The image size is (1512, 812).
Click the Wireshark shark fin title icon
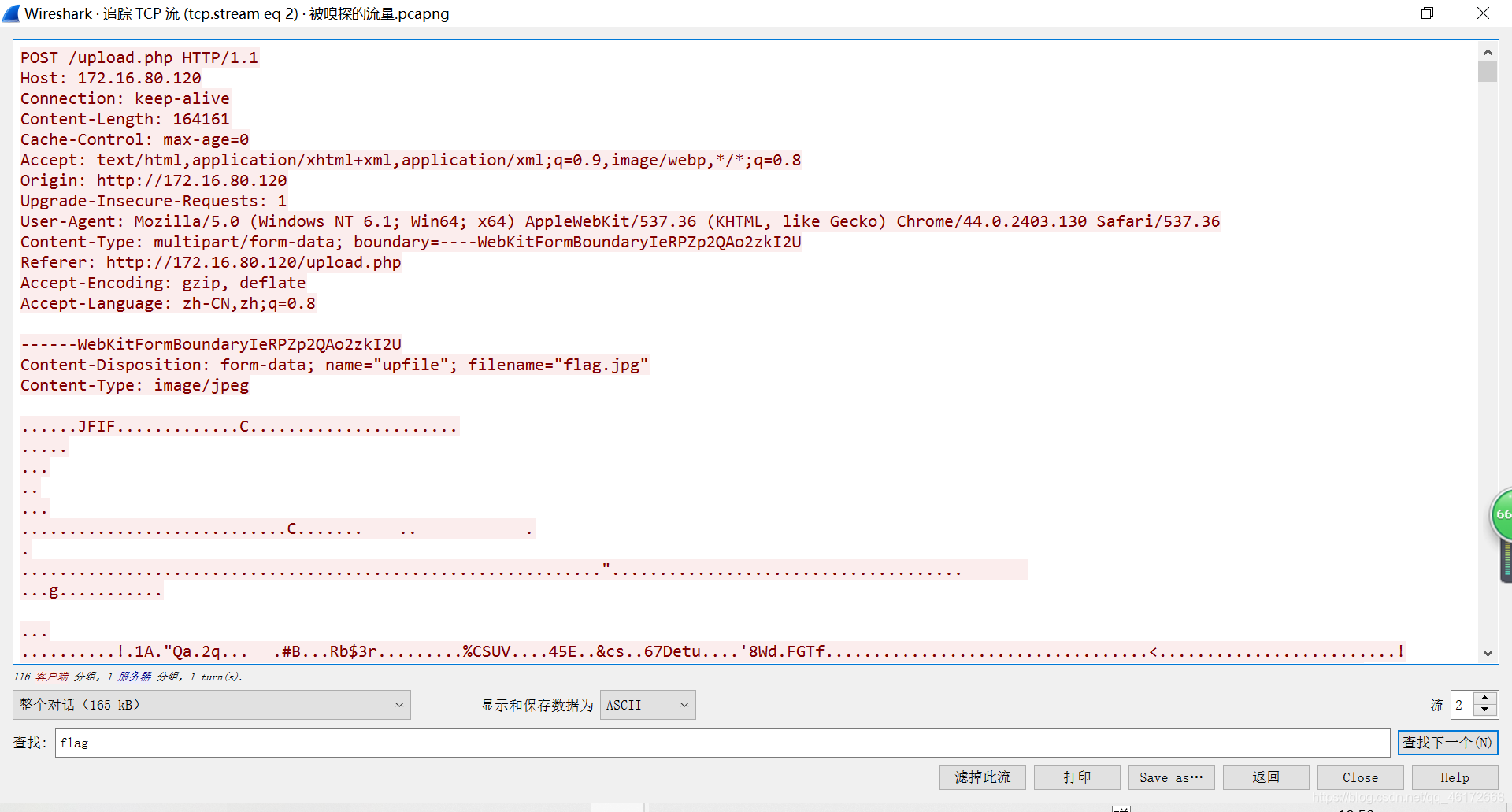[11, 13]
